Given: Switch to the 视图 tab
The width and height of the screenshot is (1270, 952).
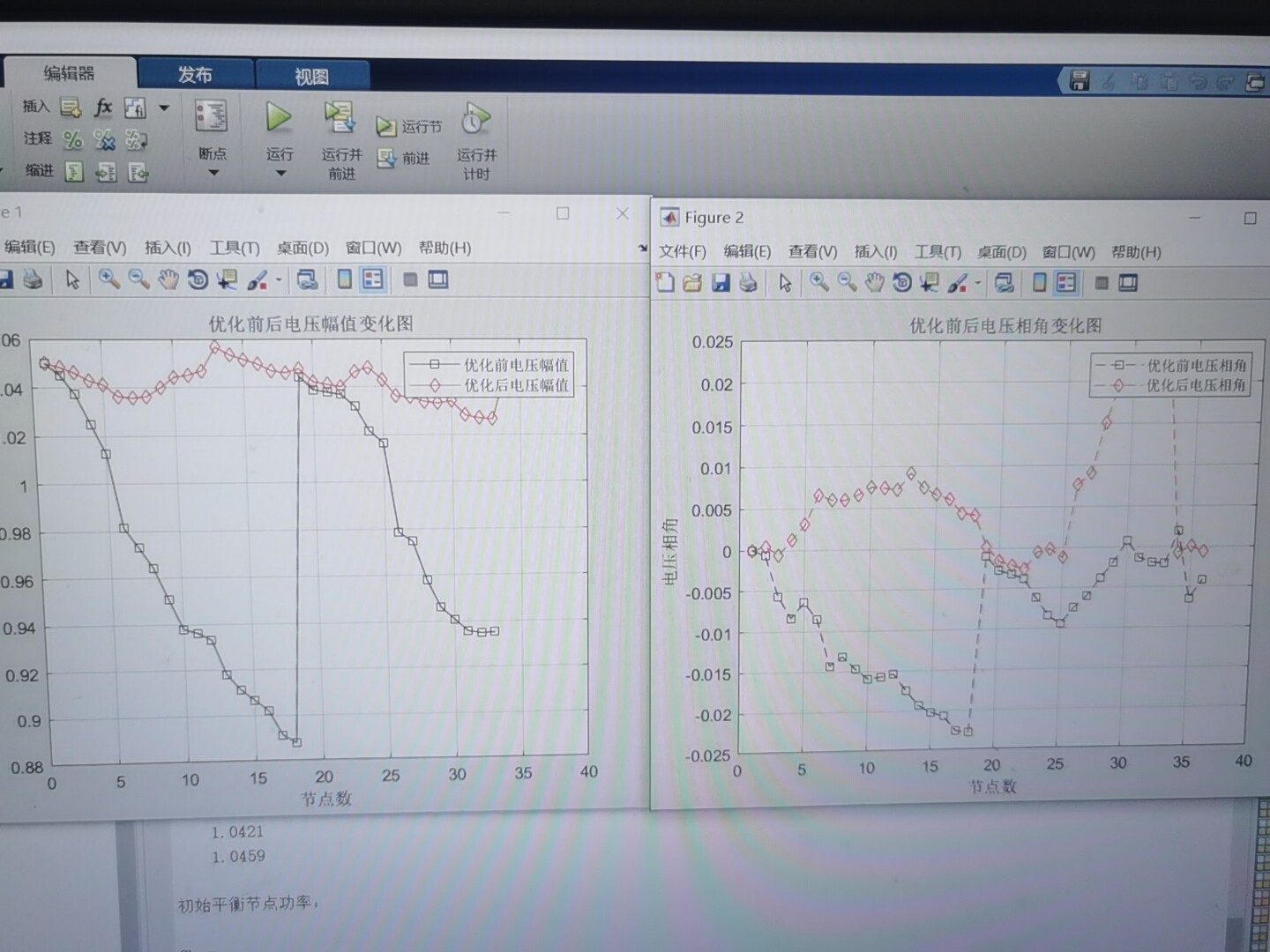Looking at the screenshot, I should tap(311, 77).
